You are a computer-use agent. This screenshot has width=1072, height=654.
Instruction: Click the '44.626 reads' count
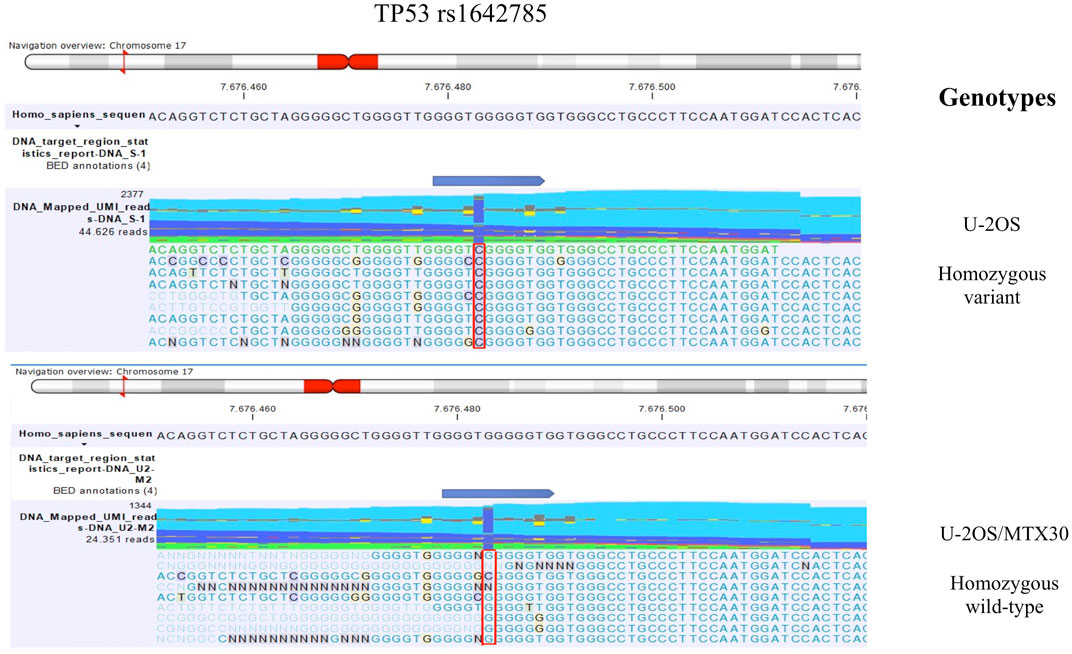coord(113,232)
